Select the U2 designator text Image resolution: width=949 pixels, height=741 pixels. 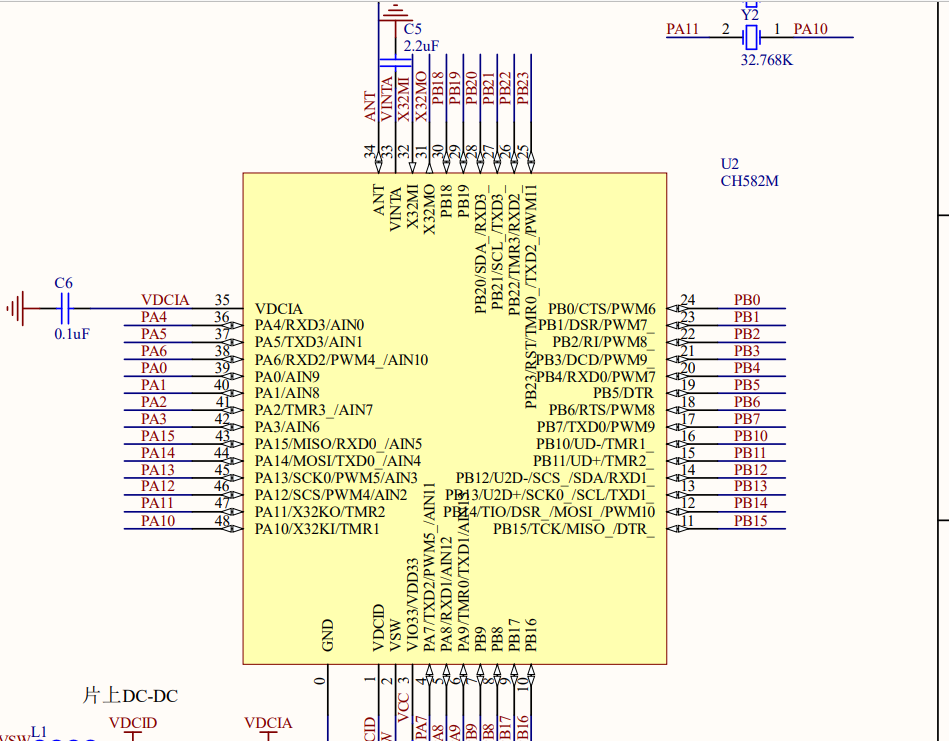[730, 164]
